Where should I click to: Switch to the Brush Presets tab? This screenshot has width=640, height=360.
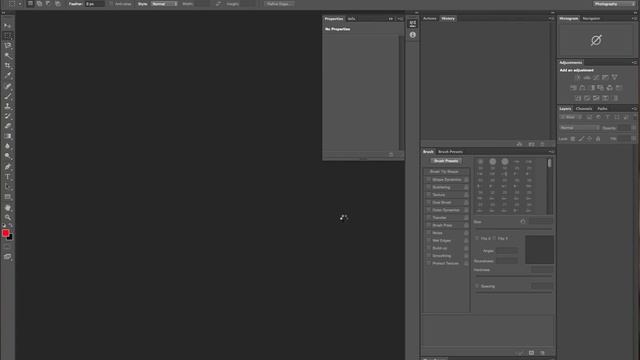pos(450,152)
